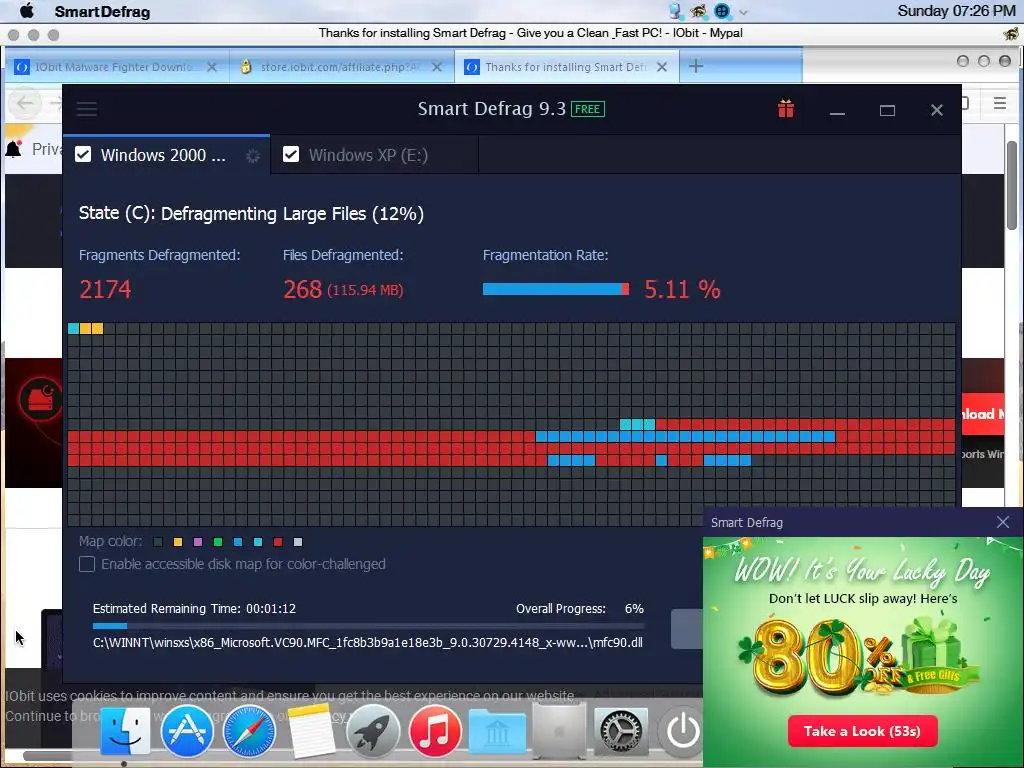Uncheck the Windows 2000 drive checkbox
This screenshot has height=768, width=1024.
click(x=83, y=155)
